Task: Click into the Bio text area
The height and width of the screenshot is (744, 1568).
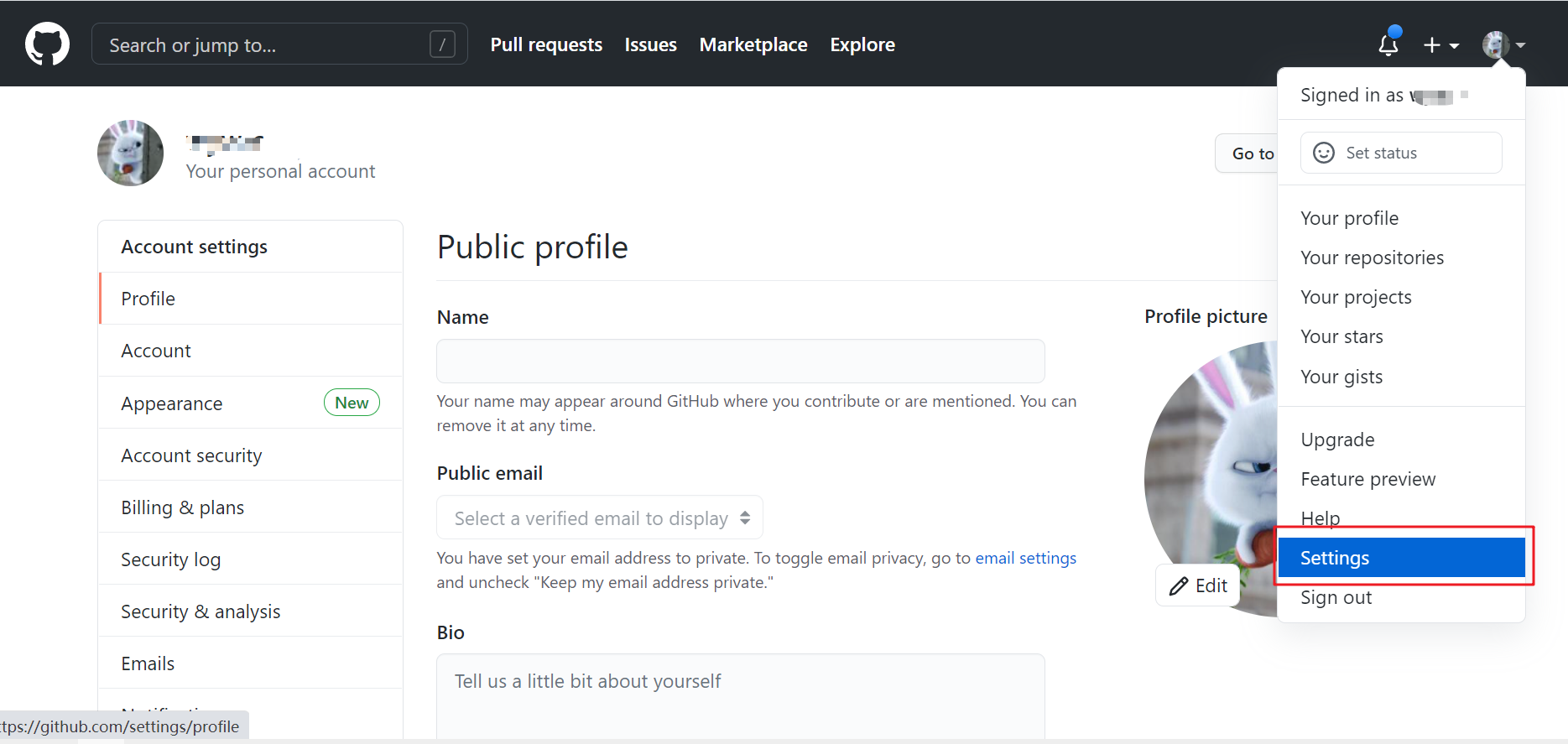Action: coord(741,696)
